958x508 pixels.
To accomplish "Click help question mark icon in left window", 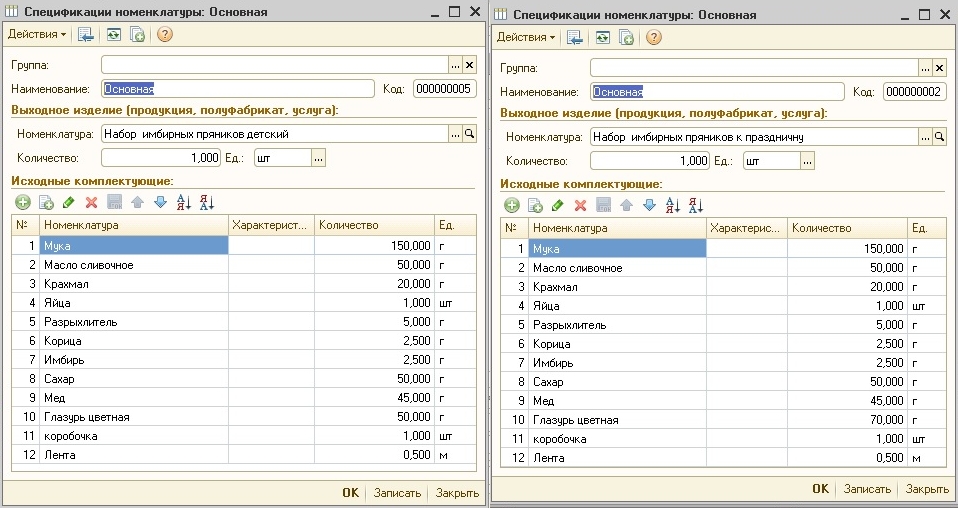I will [x=164, y=34].
